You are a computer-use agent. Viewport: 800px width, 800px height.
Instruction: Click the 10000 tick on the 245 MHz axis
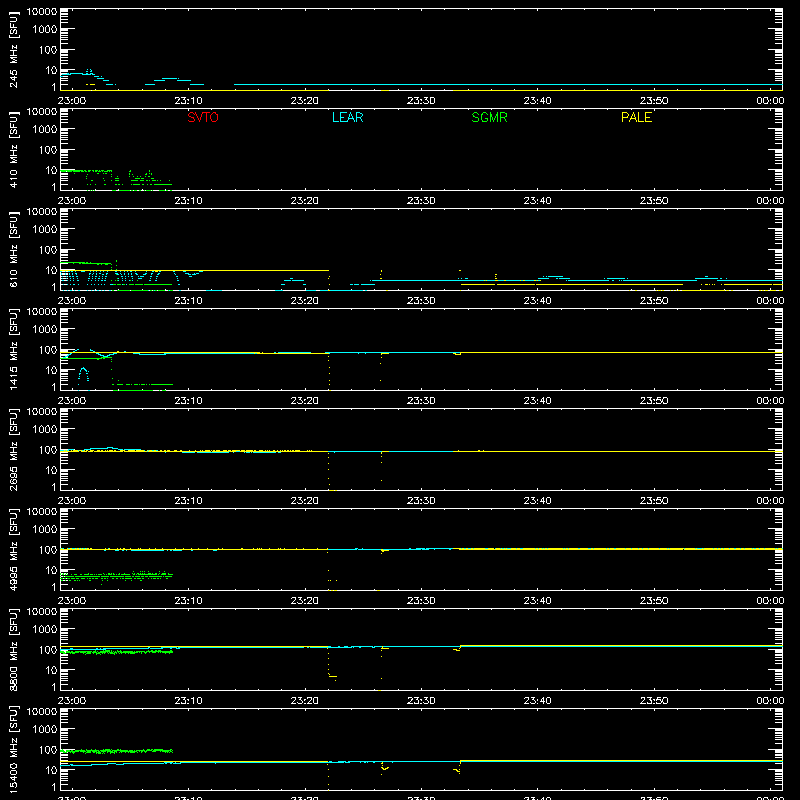[x=42, y=12]
